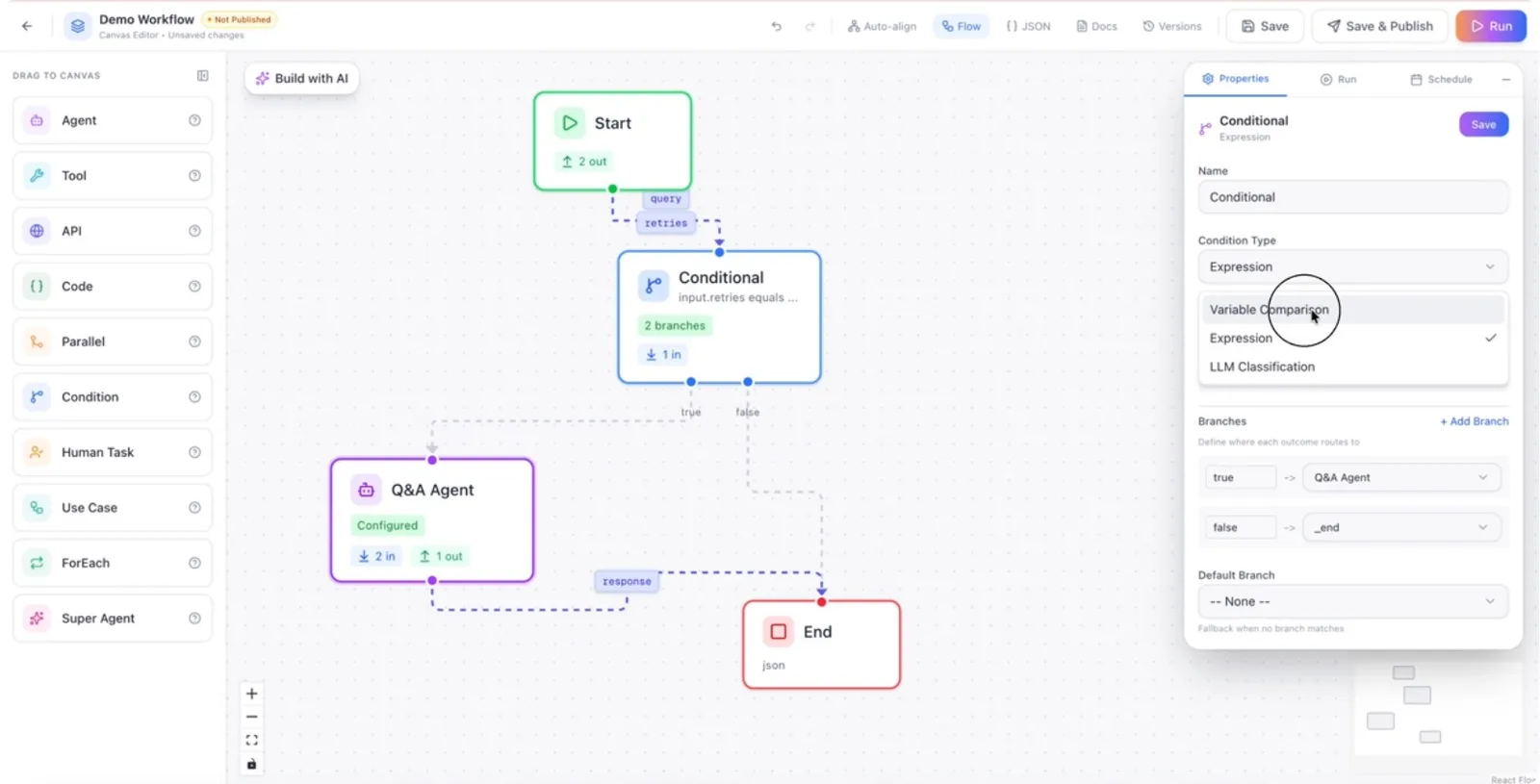Click the true branch label field
This screenshot has width=1540, height=784.
click(x=1241, y=477)
